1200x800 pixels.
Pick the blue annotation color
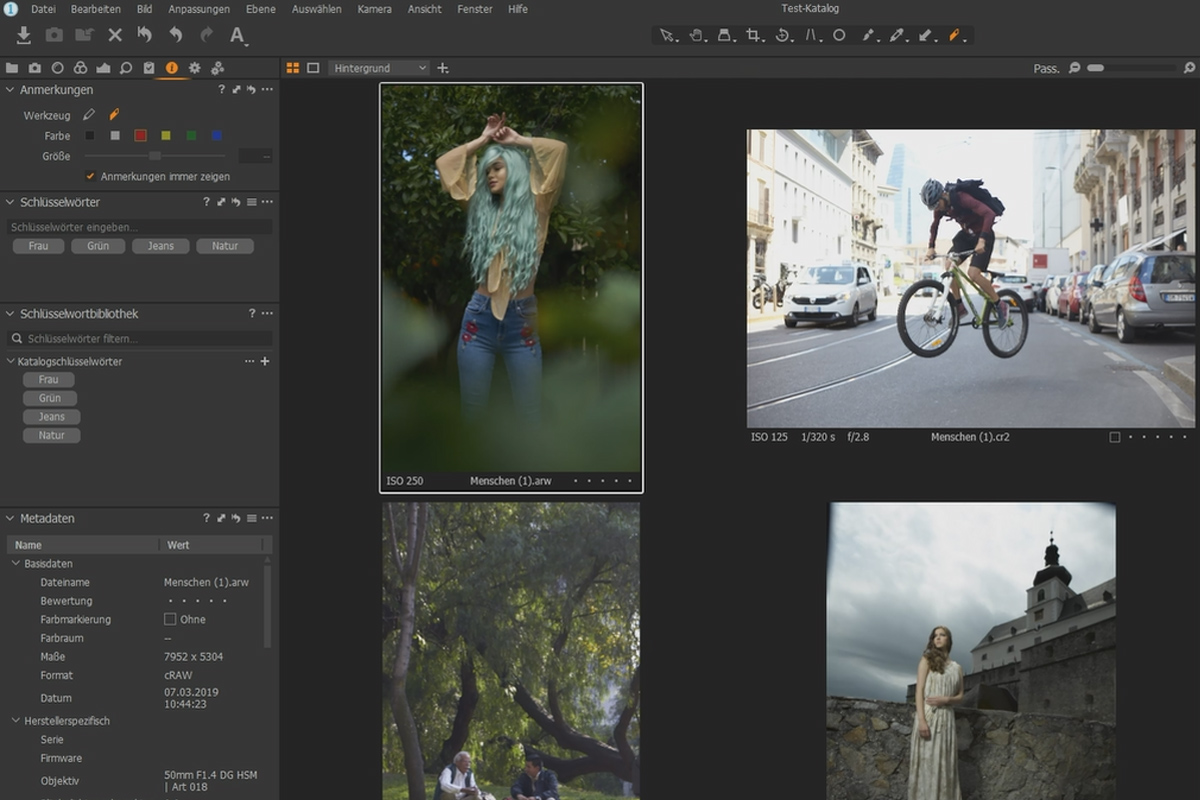pos(217,136)
